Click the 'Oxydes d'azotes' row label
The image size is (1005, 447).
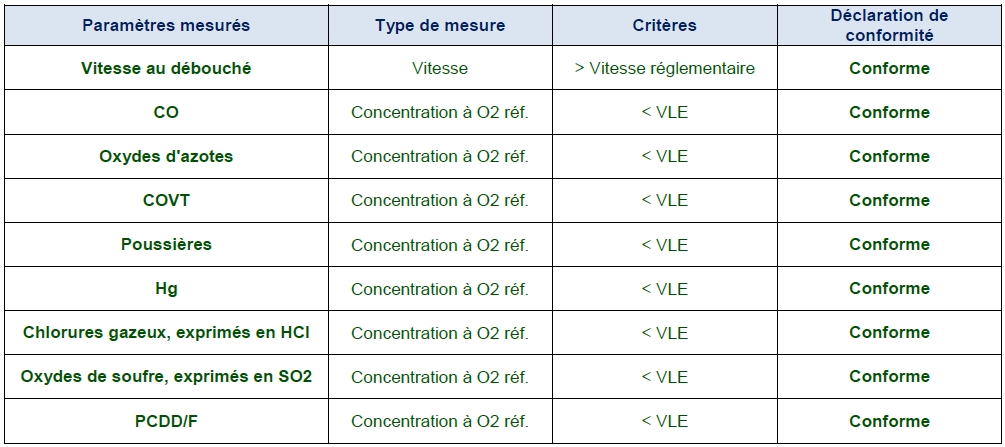[x=166, y=157]
